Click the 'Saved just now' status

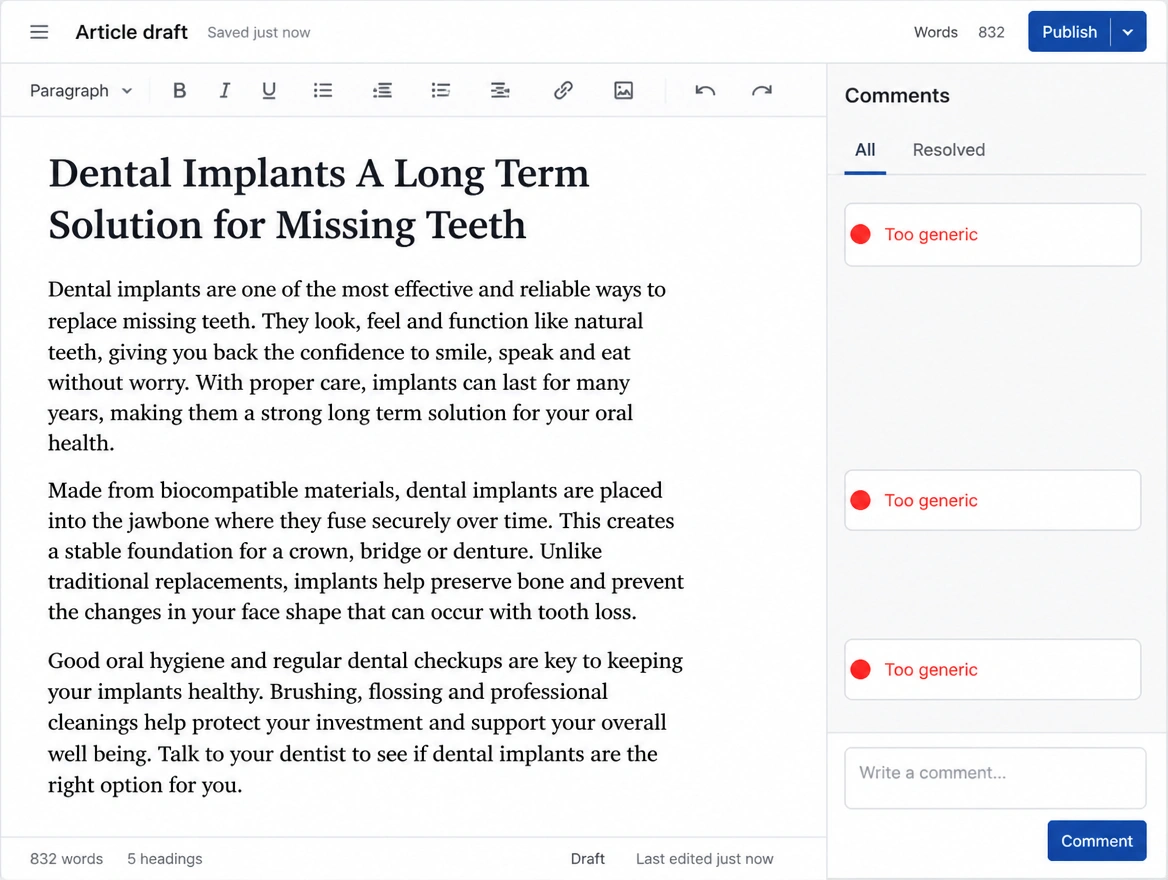click(x=258, y=33)
